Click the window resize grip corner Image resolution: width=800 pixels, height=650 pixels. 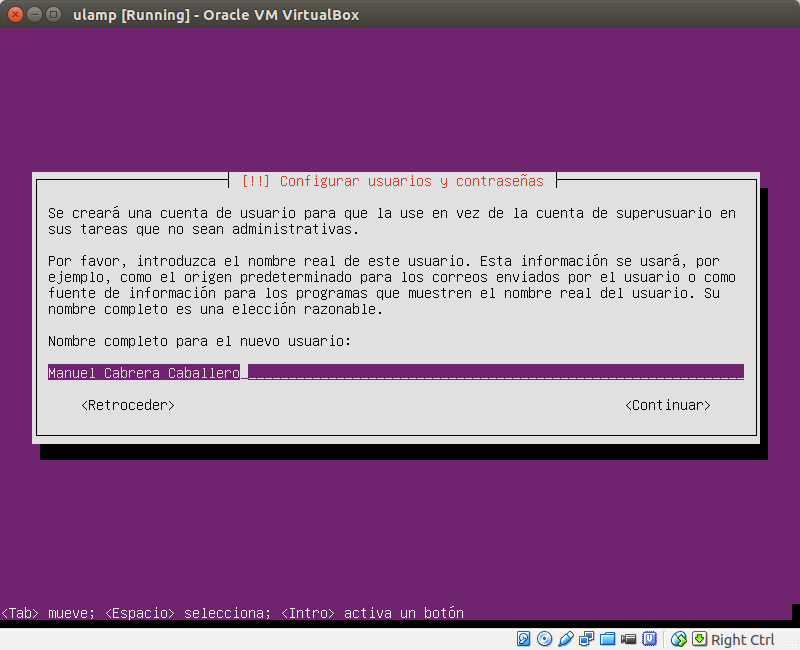click(x=790, y=644)
